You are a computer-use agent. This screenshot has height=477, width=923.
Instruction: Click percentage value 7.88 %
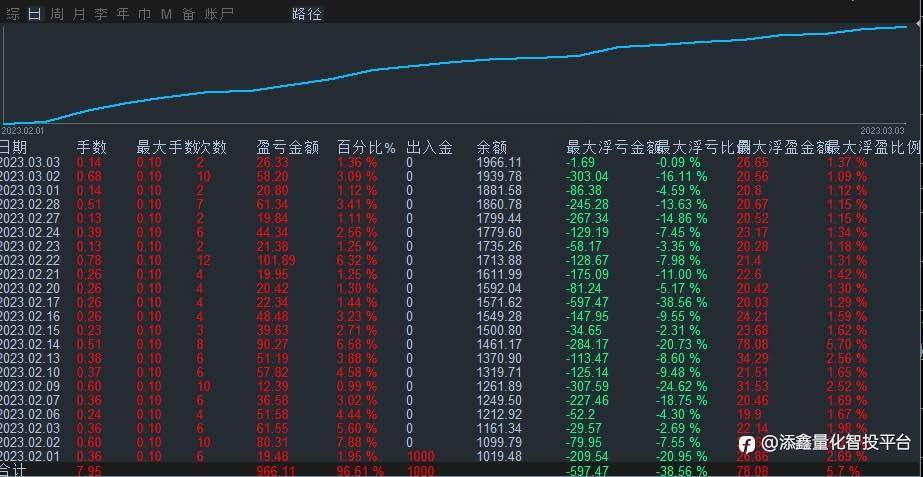[x=357, y=442]
